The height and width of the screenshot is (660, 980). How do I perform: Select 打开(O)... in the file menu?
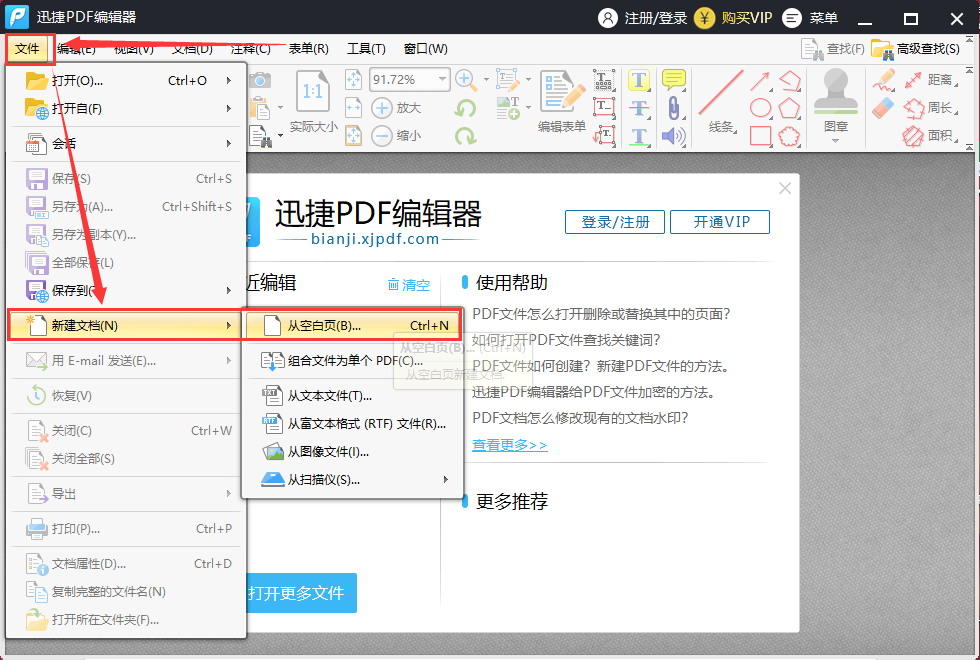(126, 81)
